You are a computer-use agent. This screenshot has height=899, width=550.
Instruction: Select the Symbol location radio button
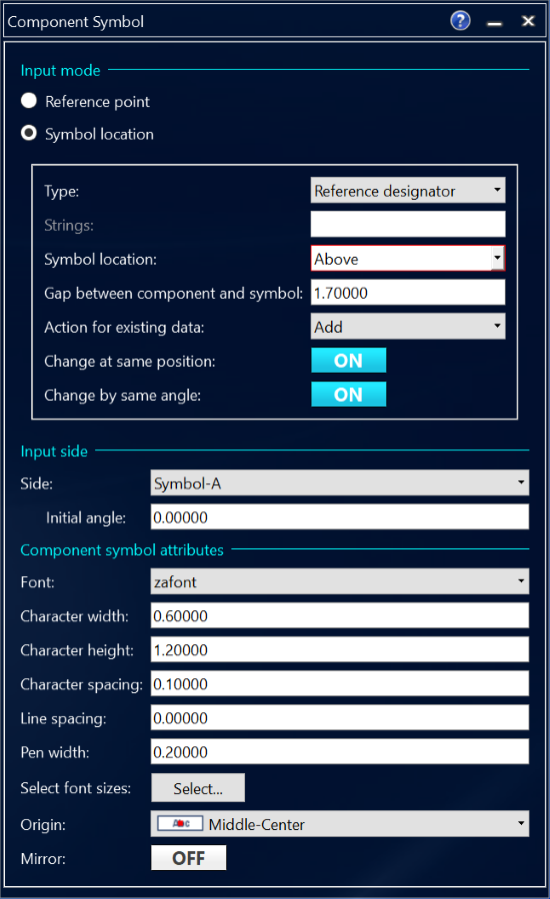point(29,133)
